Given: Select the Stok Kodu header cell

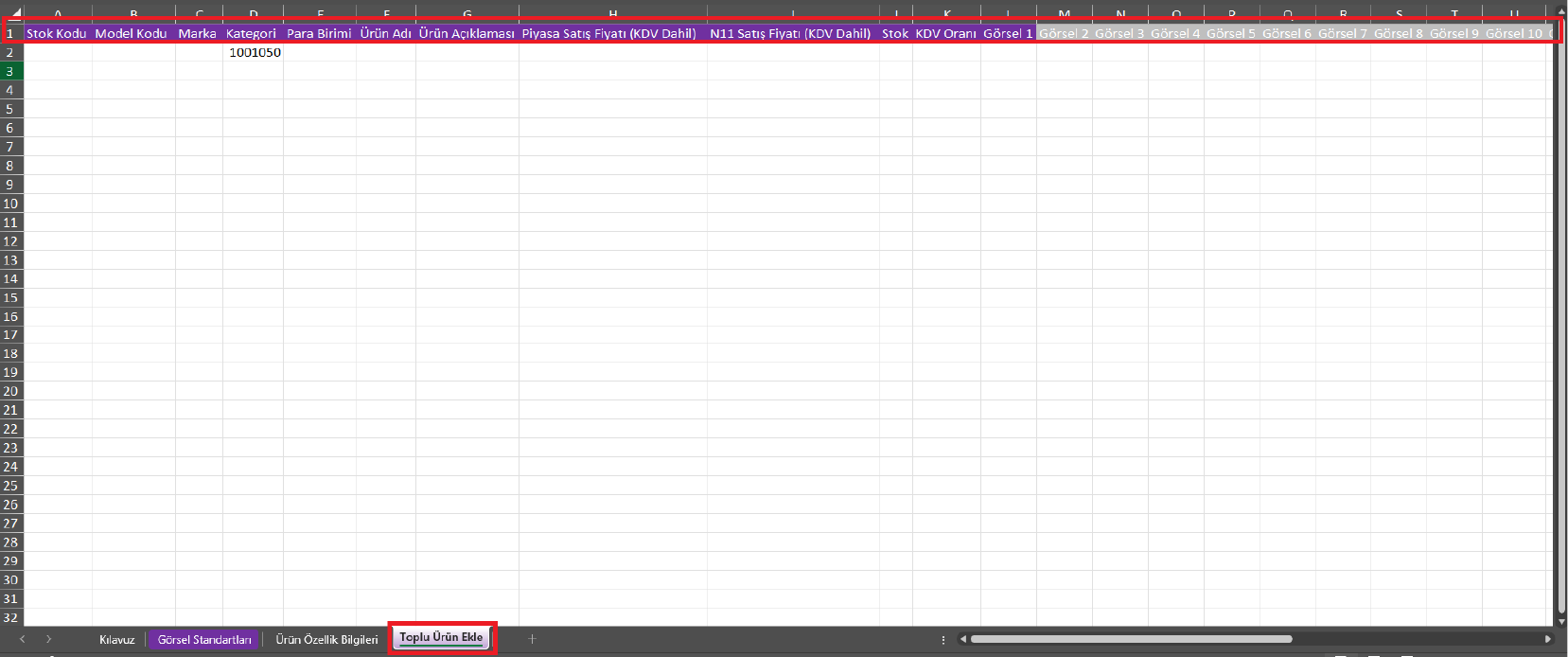Looking at the screenshot, I should pos(57,33).
